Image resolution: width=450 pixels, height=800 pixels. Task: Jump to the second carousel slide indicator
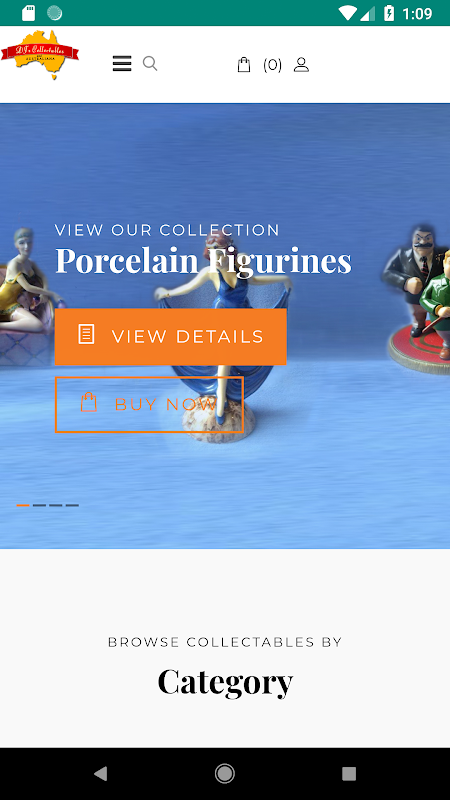39,505
